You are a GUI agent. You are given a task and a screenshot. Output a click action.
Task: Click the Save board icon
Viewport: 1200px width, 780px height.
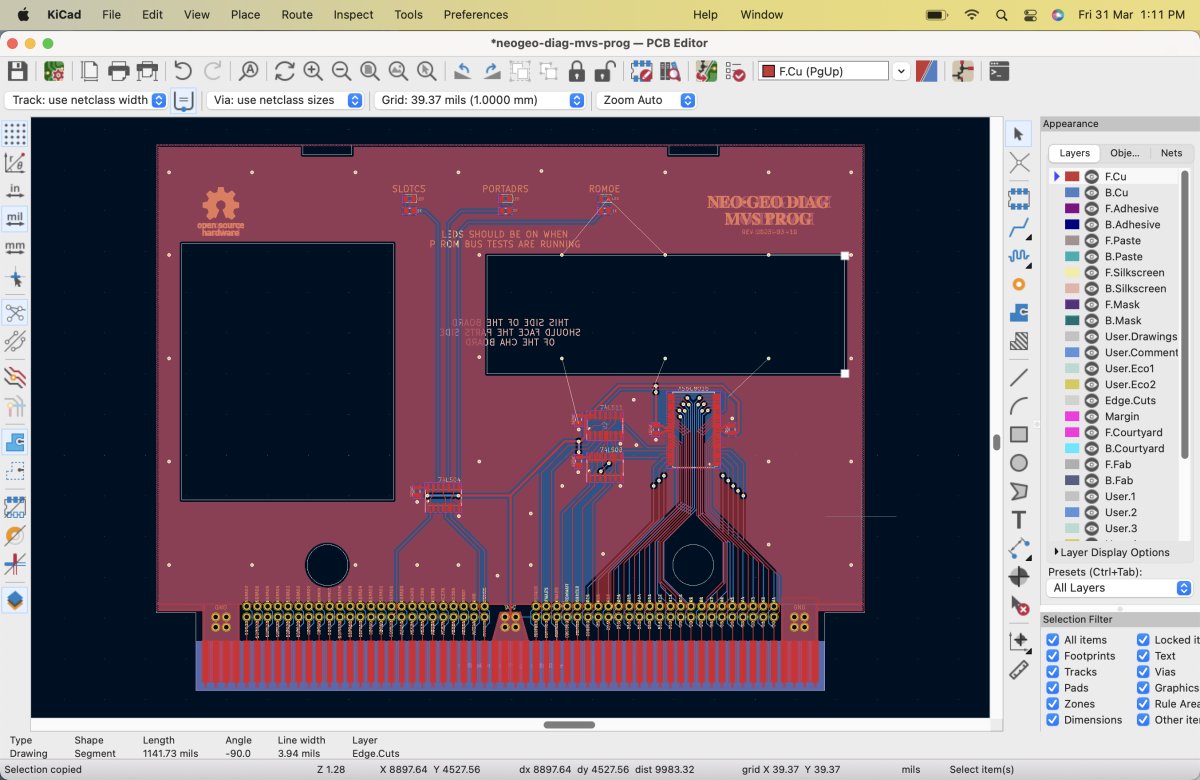pyautogui.click(x=17, y=71)
